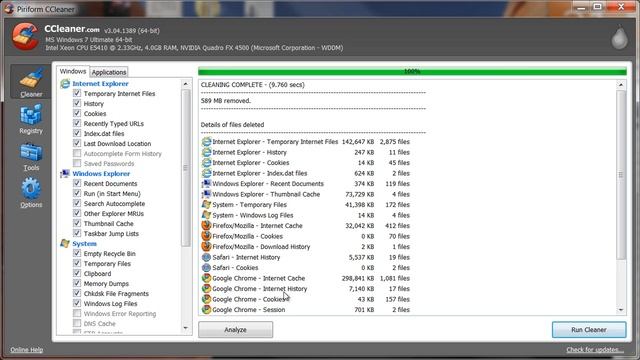Select the Windows Explorer category heading
Image resolution: width=640 pixels, height=360 pixels.
pyautogui.click(x=101, y=173)
